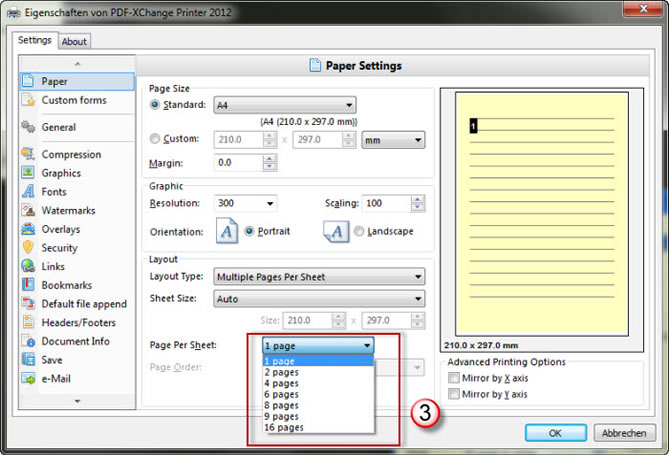Click Custom width 210.0 stepper
The width and height of the screenshot is (669, 455).
(269, 140)
